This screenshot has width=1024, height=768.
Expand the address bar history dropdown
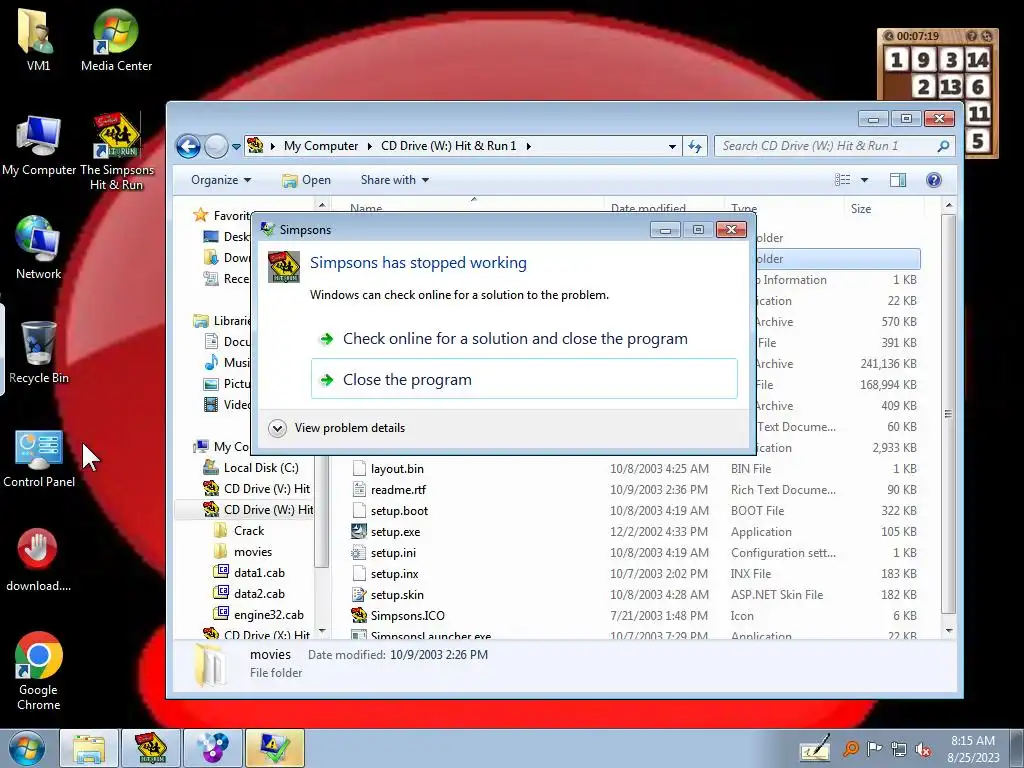pyautogui.click(x=672, y=146)
